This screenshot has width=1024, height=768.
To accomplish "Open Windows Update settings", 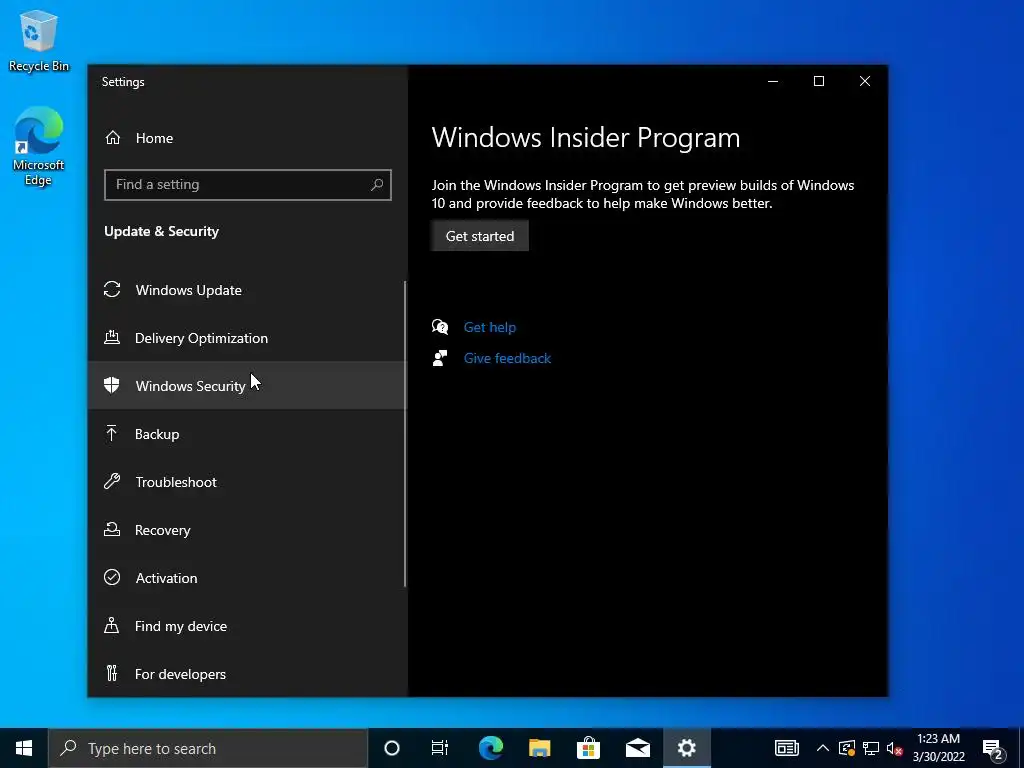I will pos(247,290).
